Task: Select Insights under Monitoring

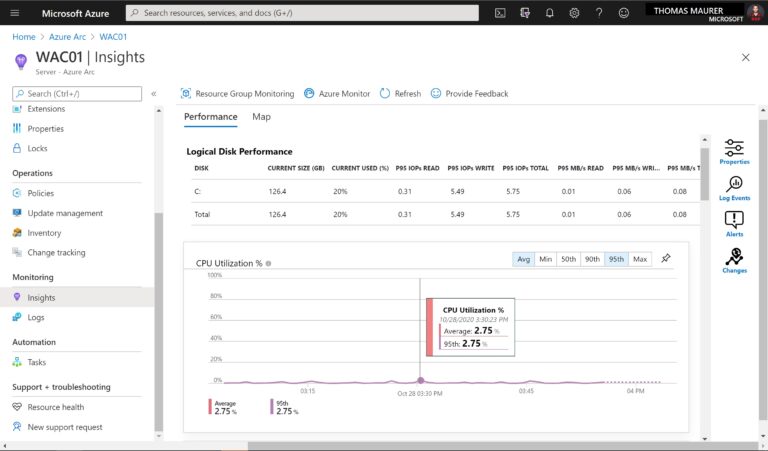Action: (76, 297)
